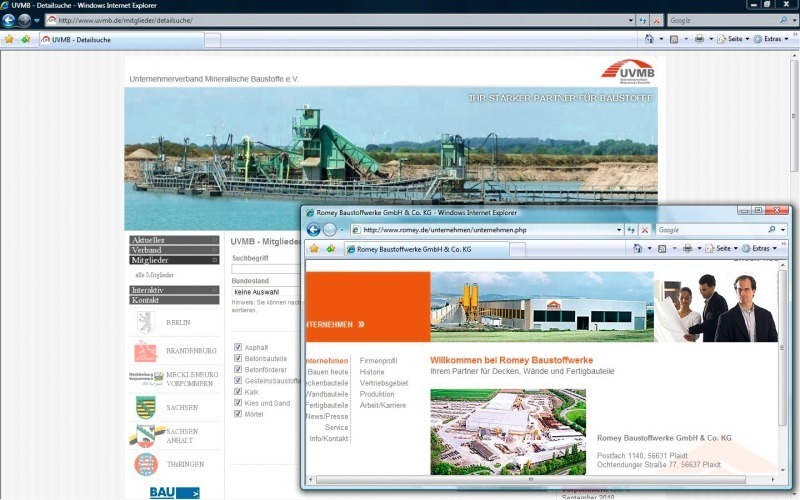Toggle the Gesteinsbaustoffe checkbox
Screen dimensions: 800x500
click(x=238, y=381)
